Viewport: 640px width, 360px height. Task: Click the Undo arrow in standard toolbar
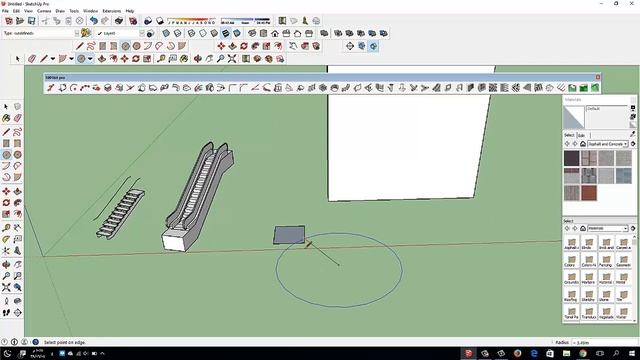[x=94, y=21]
